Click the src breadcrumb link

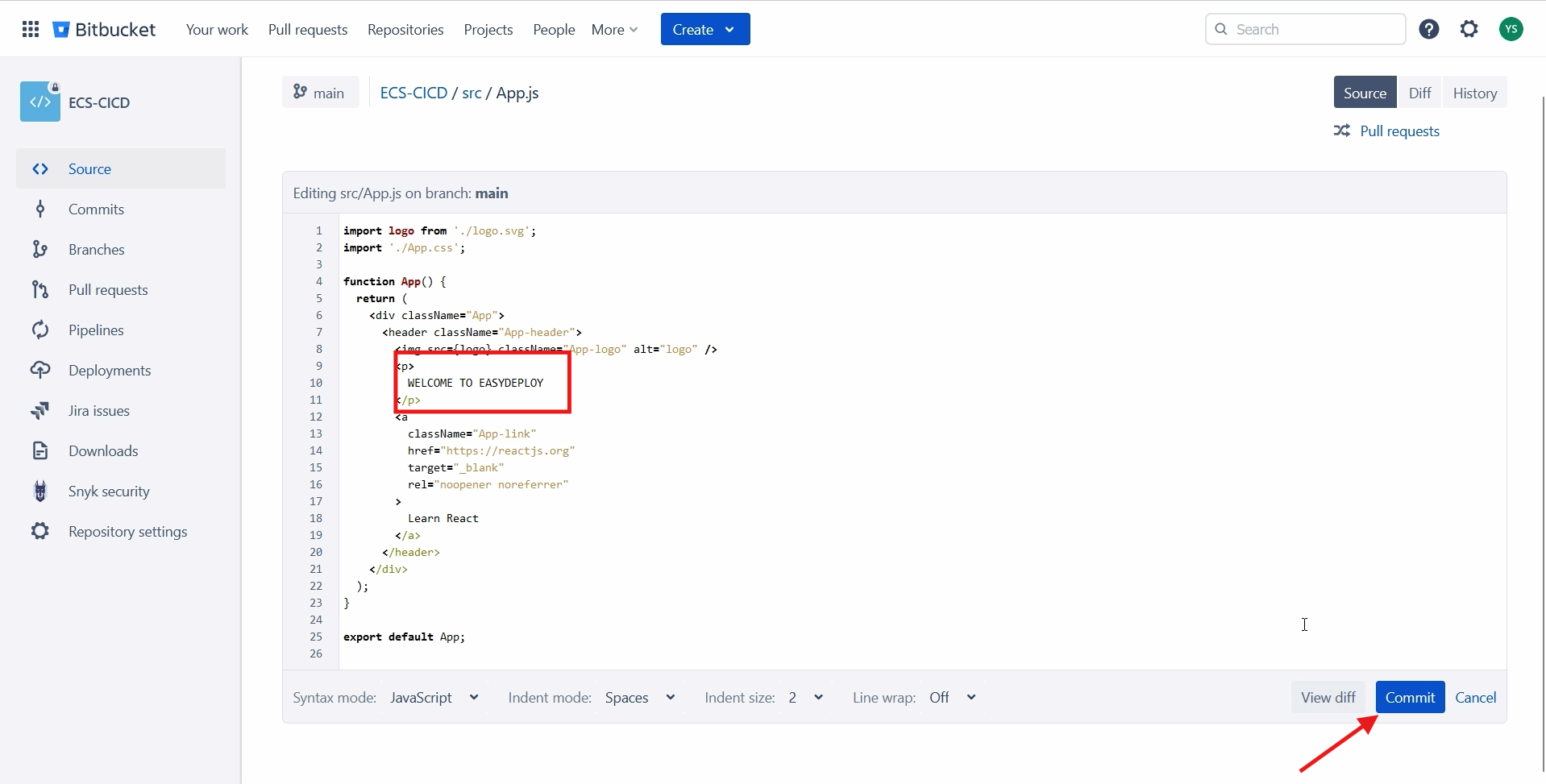[x=472, y=93]
